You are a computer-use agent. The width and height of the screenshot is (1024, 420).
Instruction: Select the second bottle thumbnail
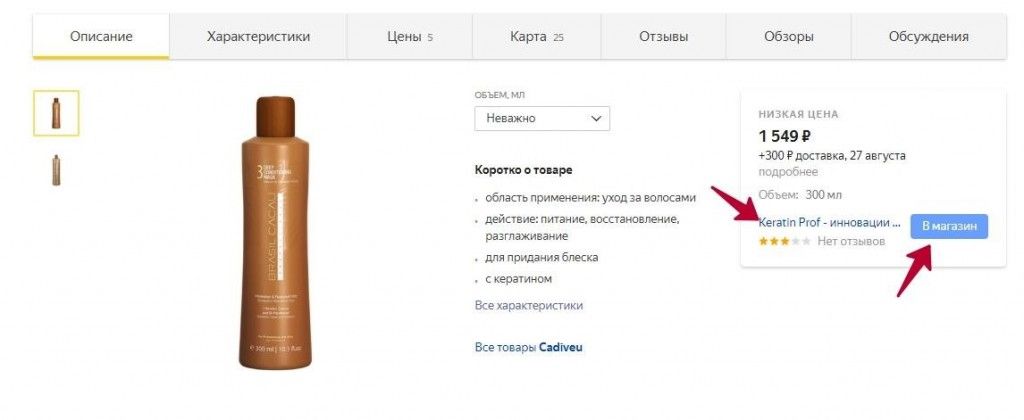coord(56,170)
